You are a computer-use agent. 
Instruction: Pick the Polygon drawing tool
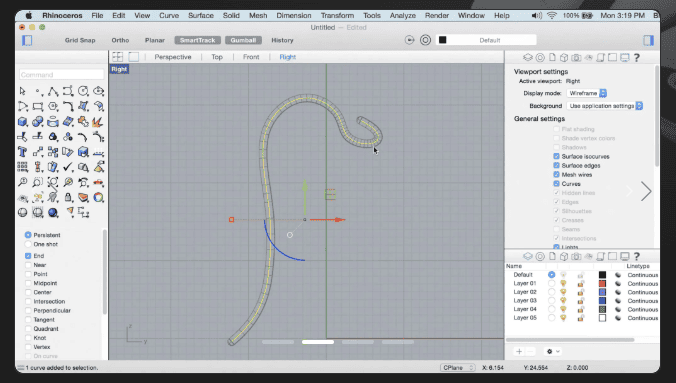coord(53,107)
